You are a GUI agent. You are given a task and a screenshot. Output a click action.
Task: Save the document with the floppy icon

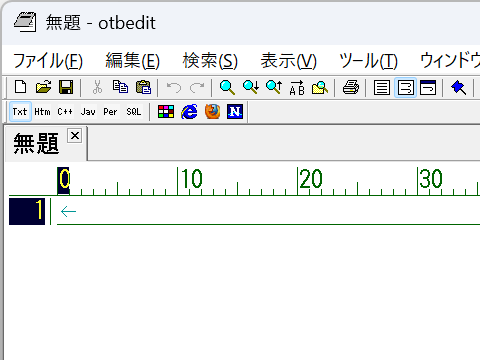click(x=66, y=87)
